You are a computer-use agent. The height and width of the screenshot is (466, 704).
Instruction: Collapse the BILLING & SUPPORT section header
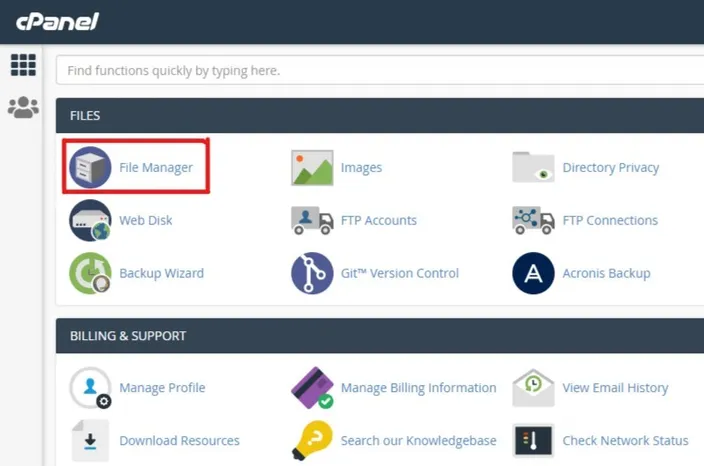380,336
